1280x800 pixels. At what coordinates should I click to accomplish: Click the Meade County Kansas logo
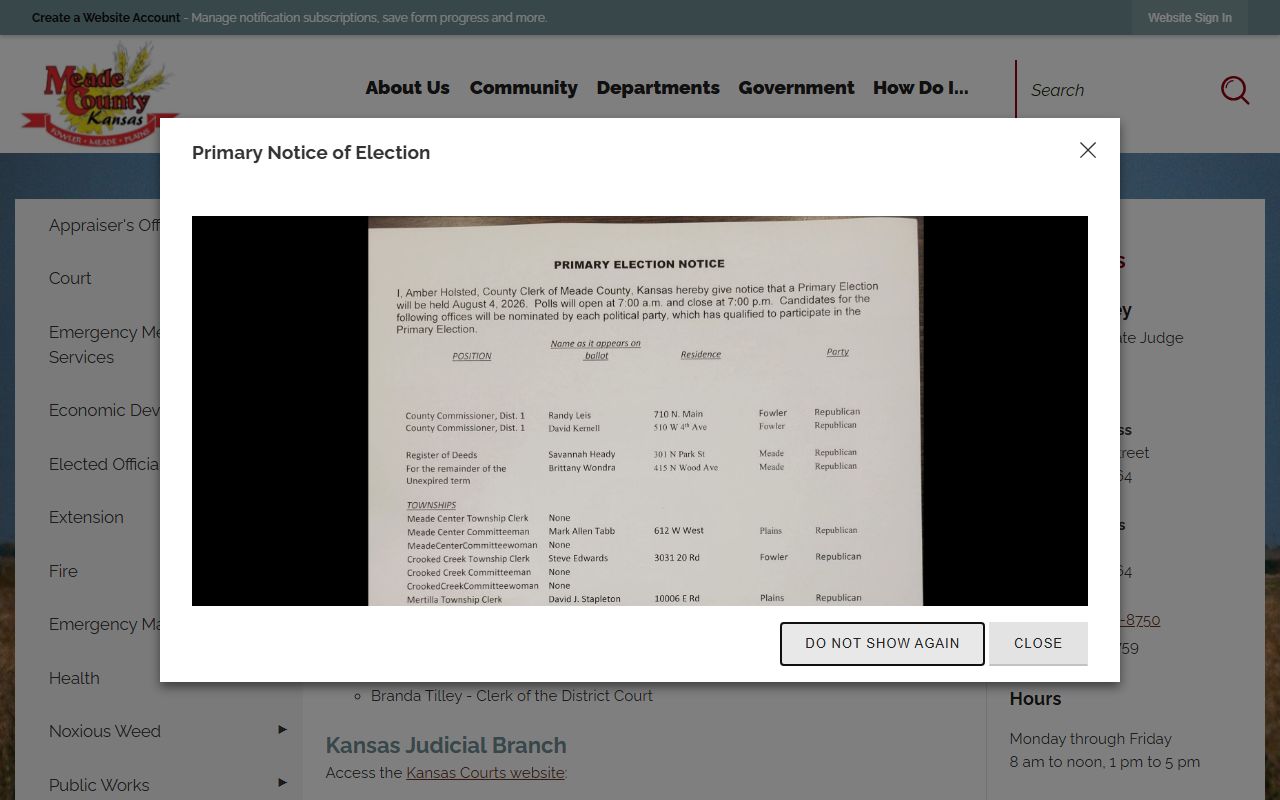click(99, 95)
